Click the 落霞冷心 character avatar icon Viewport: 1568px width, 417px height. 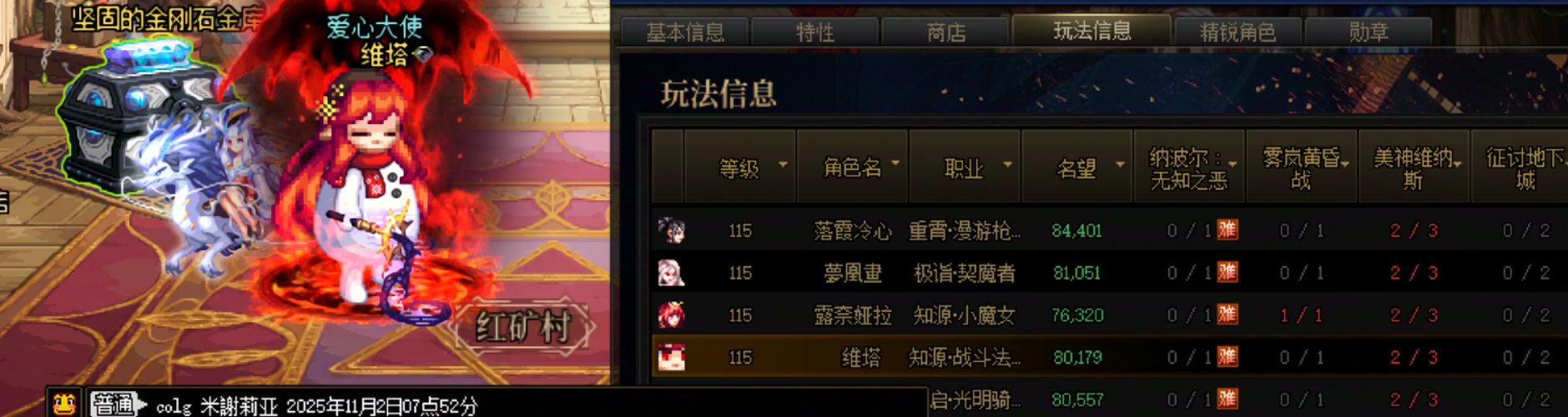(671, 230)
